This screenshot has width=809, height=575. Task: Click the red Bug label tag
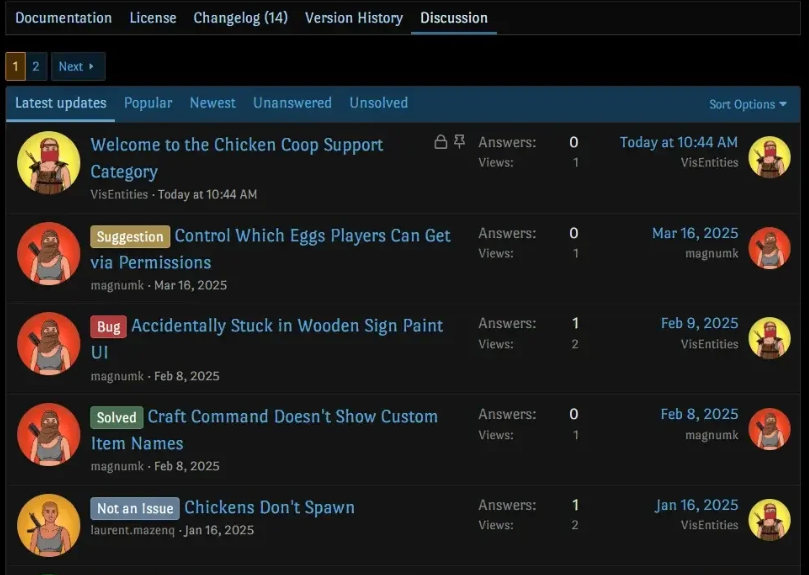coord(108,327)
